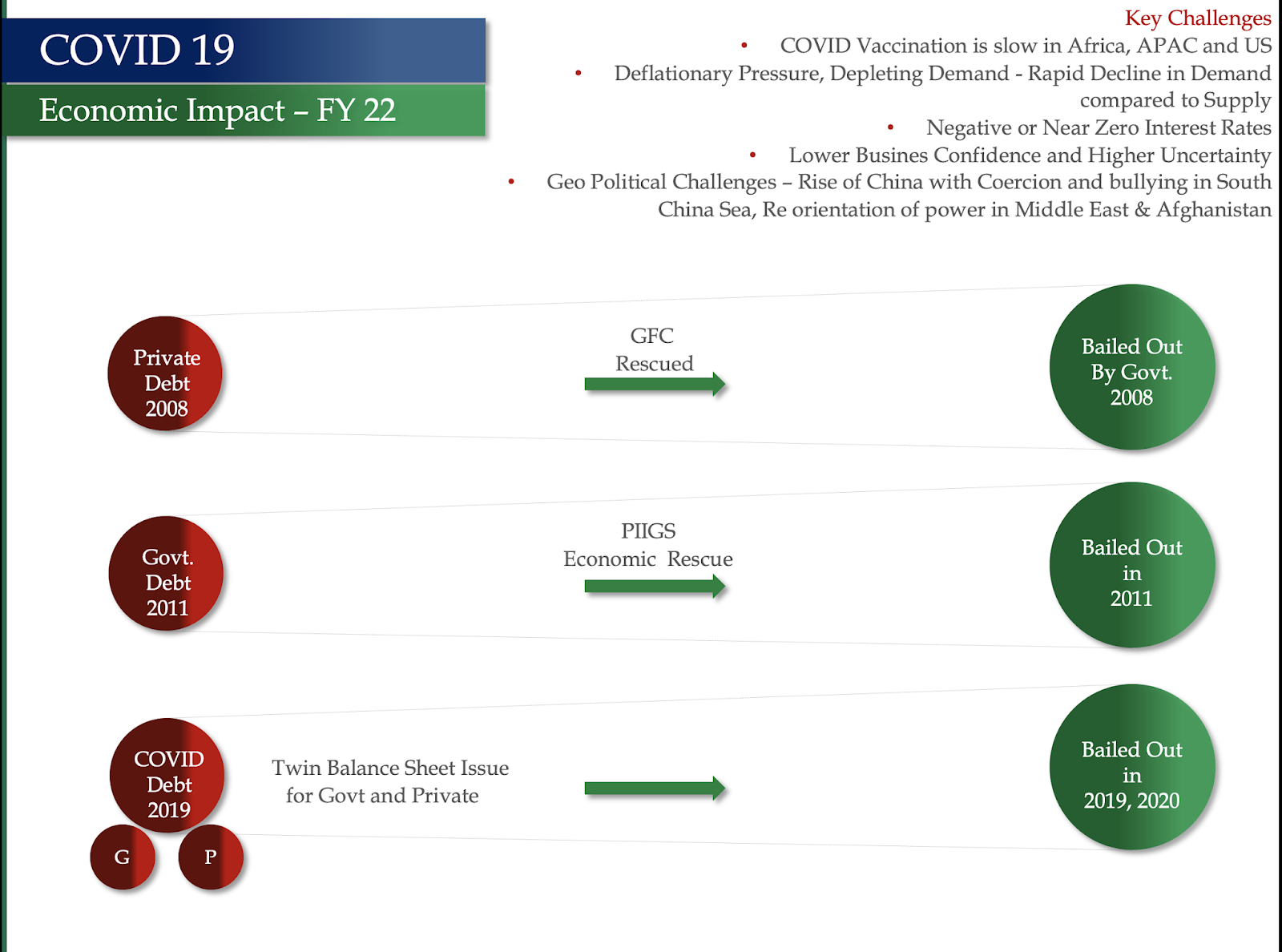Click the COVID 19 blue title banner
1282x952 pixels.
244,50
